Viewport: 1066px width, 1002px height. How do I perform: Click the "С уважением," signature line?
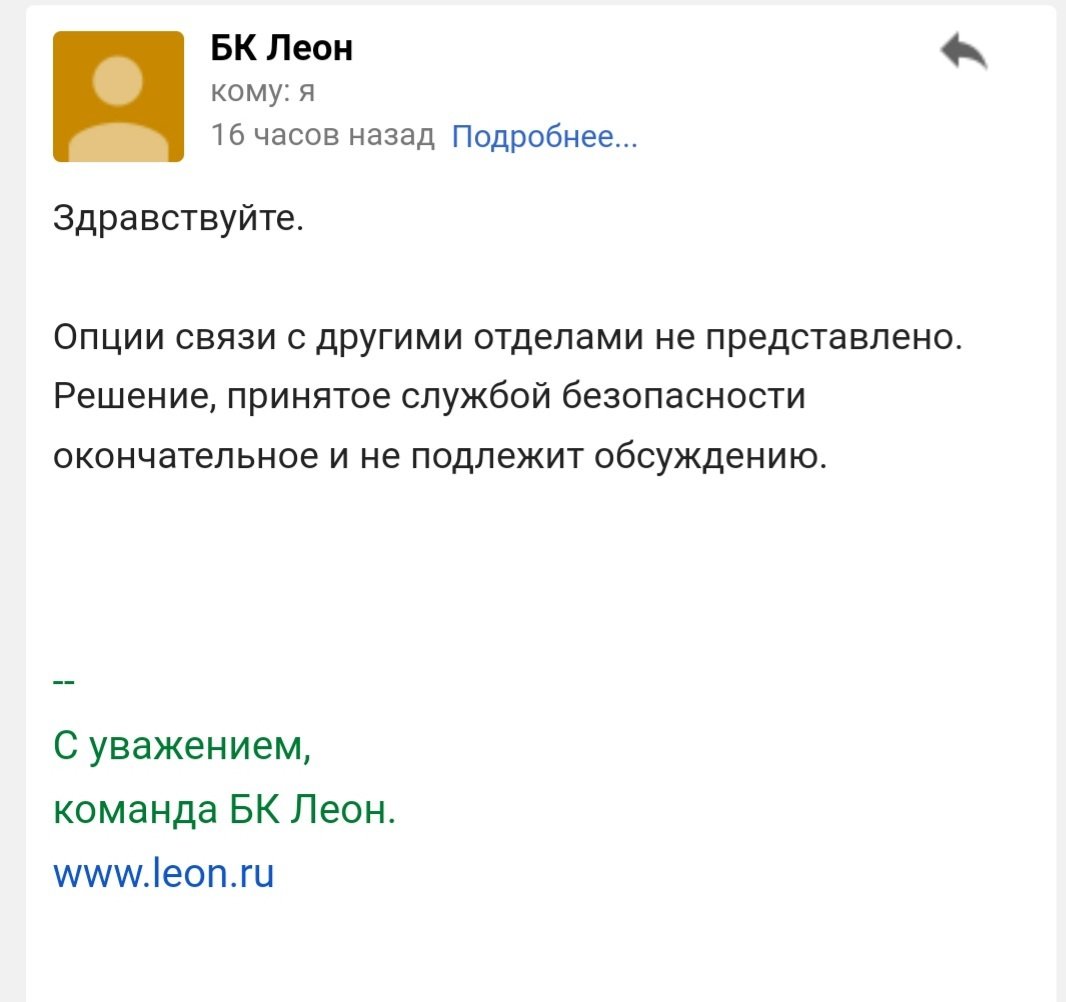[181, 746]
